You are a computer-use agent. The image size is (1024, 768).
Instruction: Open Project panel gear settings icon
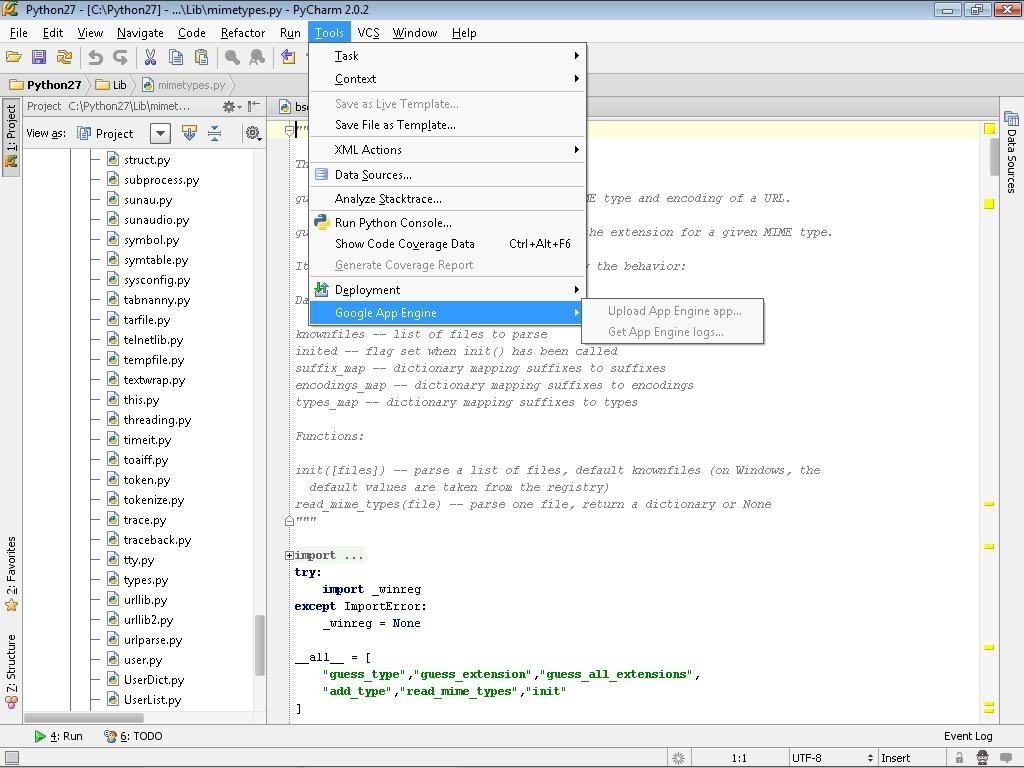(231, 106)
